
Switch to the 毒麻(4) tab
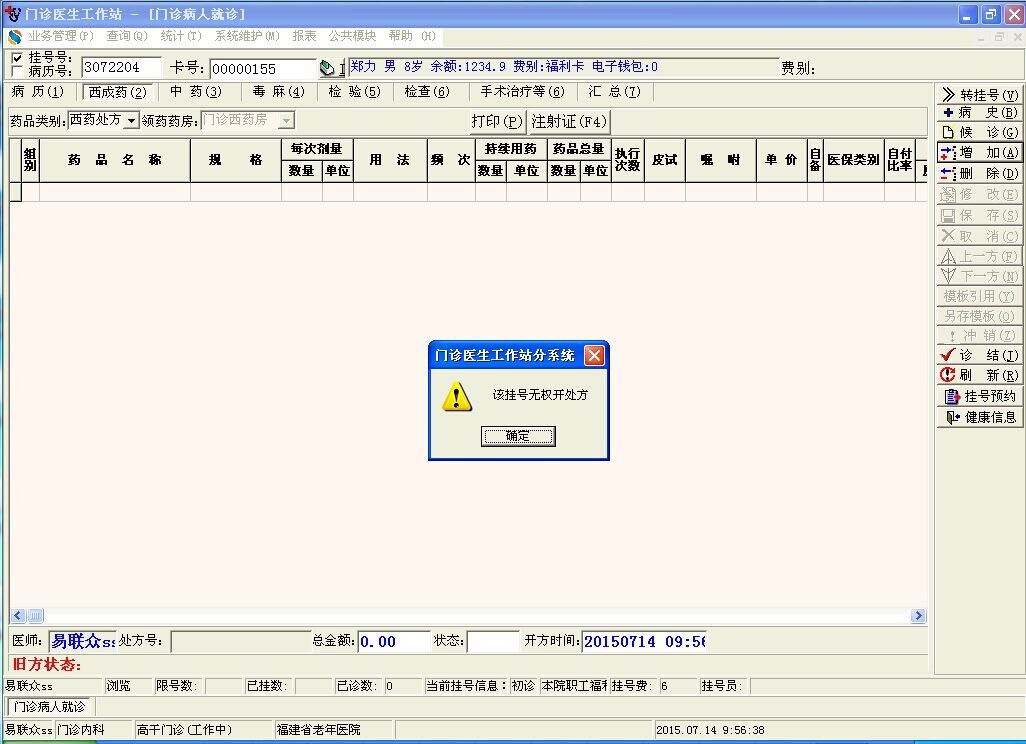[279, 92]
